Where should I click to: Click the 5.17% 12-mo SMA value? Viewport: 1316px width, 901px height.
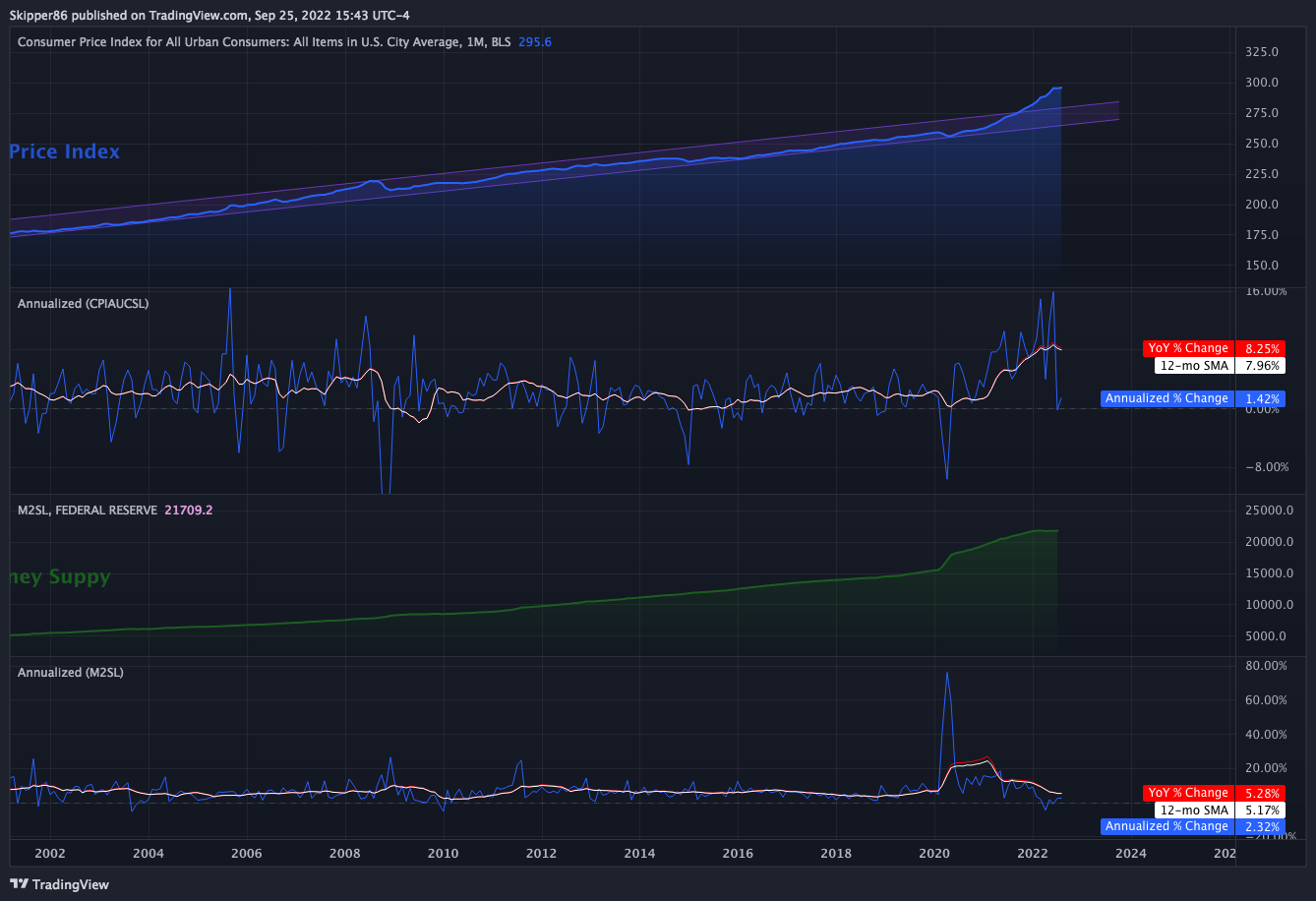coord(1262,810)
